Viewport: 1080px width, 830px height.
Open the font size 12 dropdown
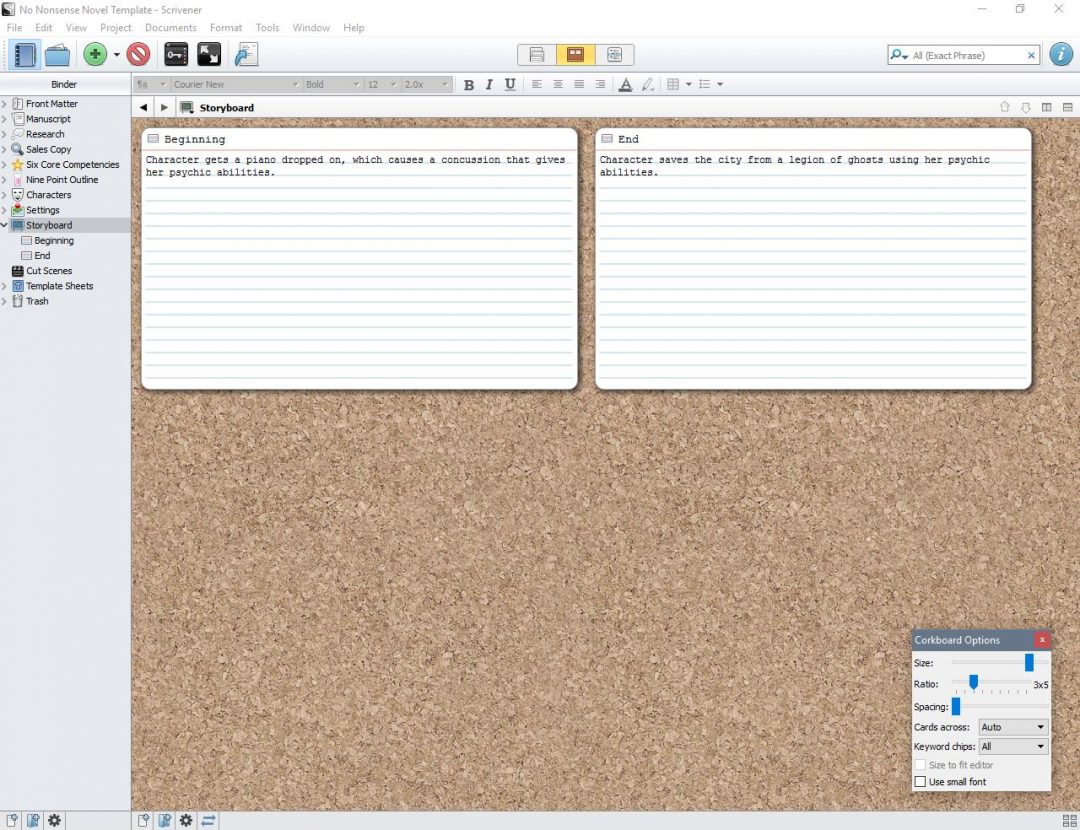coord(382,84)
